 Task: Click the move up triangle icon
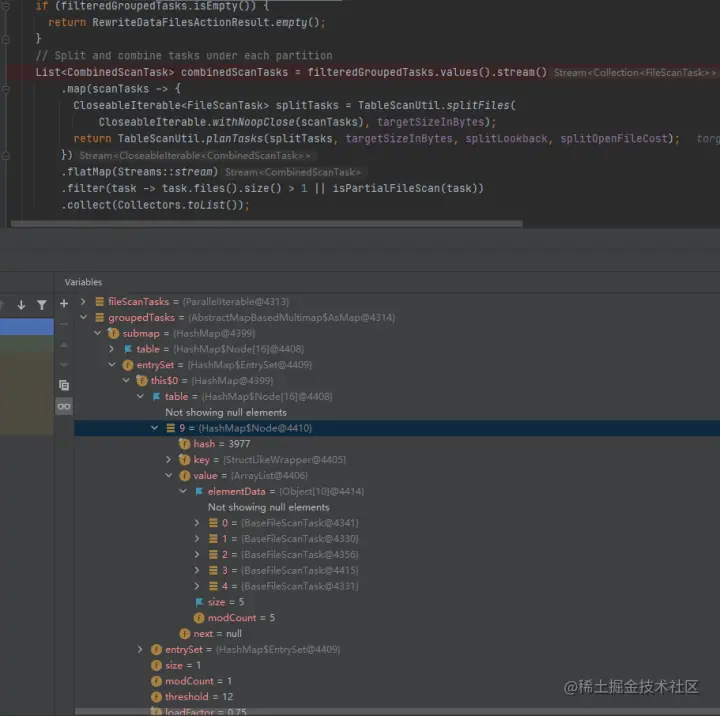point(64,344)
